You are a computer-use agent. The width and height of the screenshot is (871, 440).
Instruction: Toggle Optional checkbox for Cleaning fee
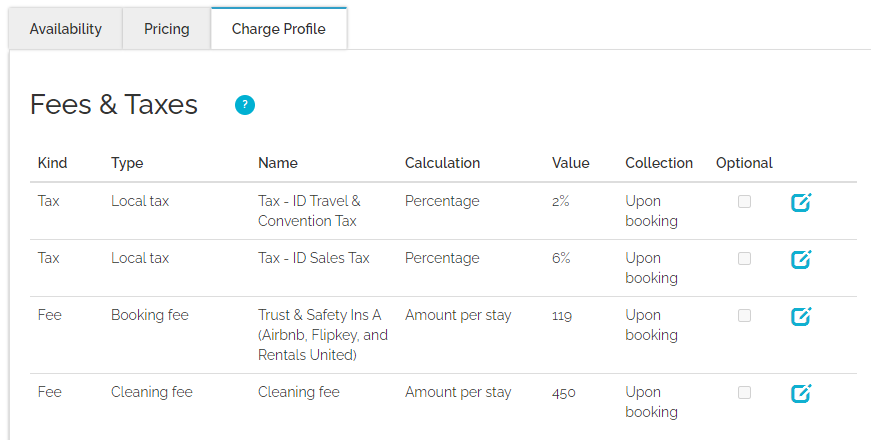(x=744, y=392)
